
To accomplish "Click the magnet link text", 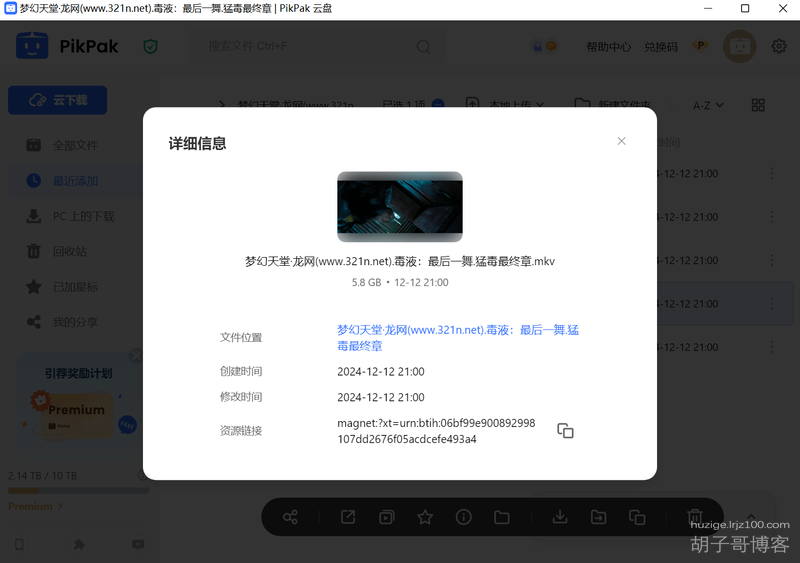I will coord(436,431).
